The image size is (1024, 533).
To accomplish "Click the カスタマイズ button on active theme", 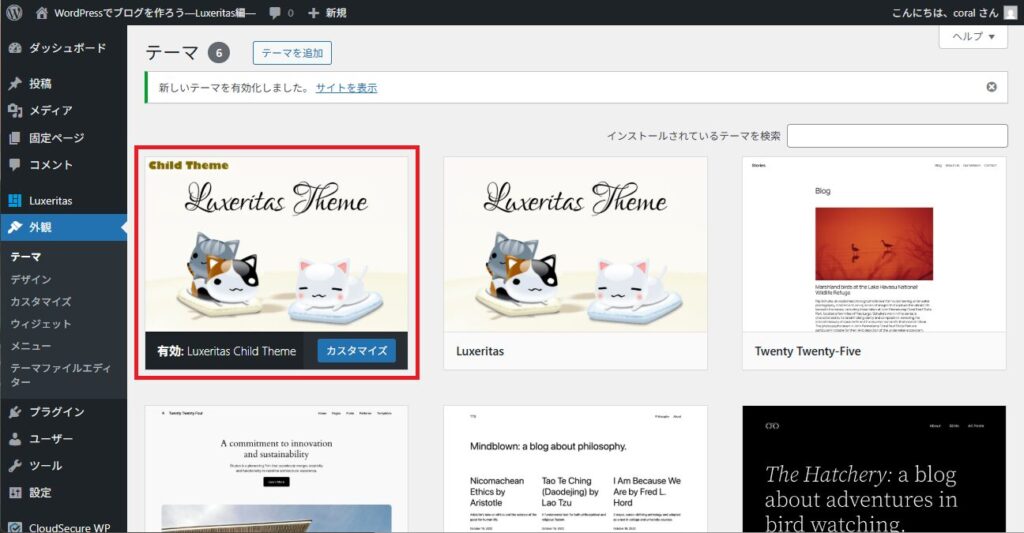I will pos(357,351).
